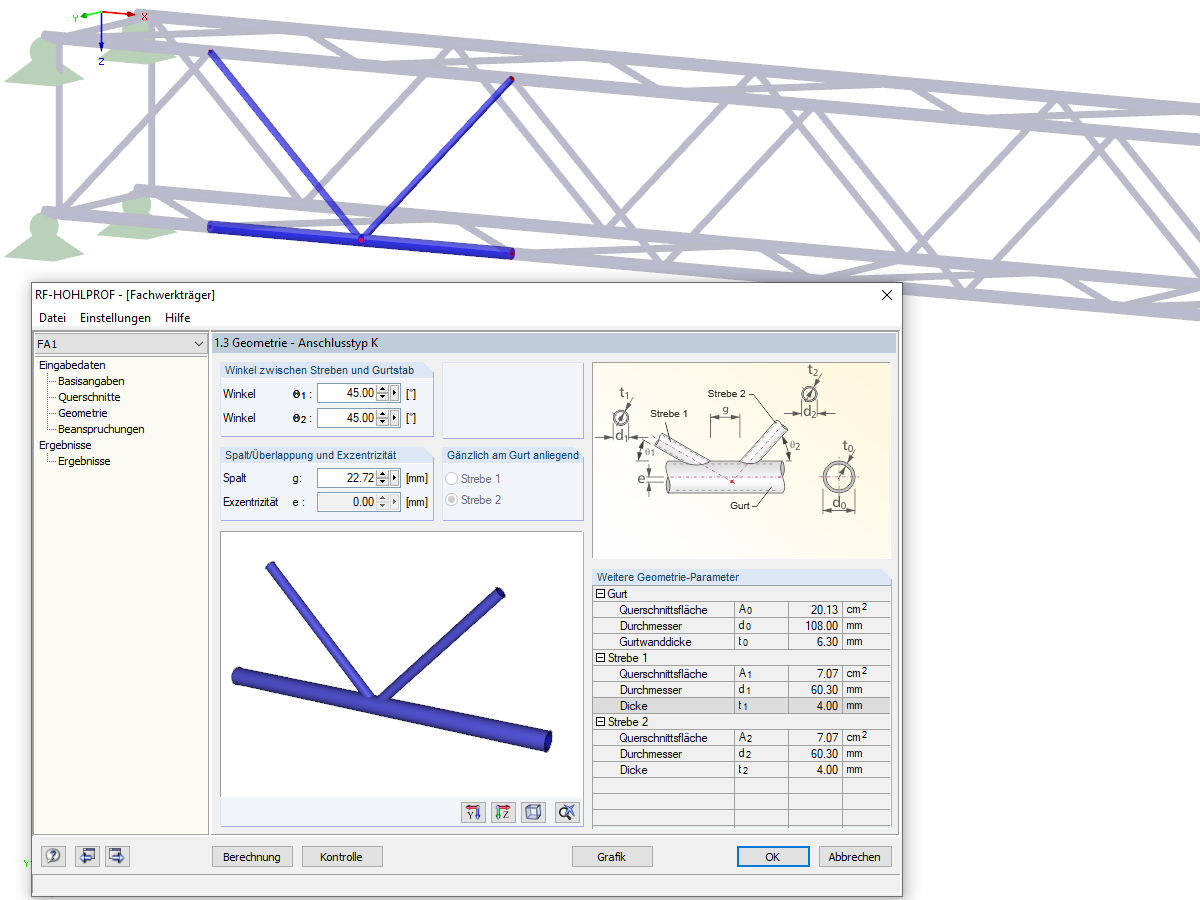
Task: Open the Datei menu
Action: tap(52, 318)
